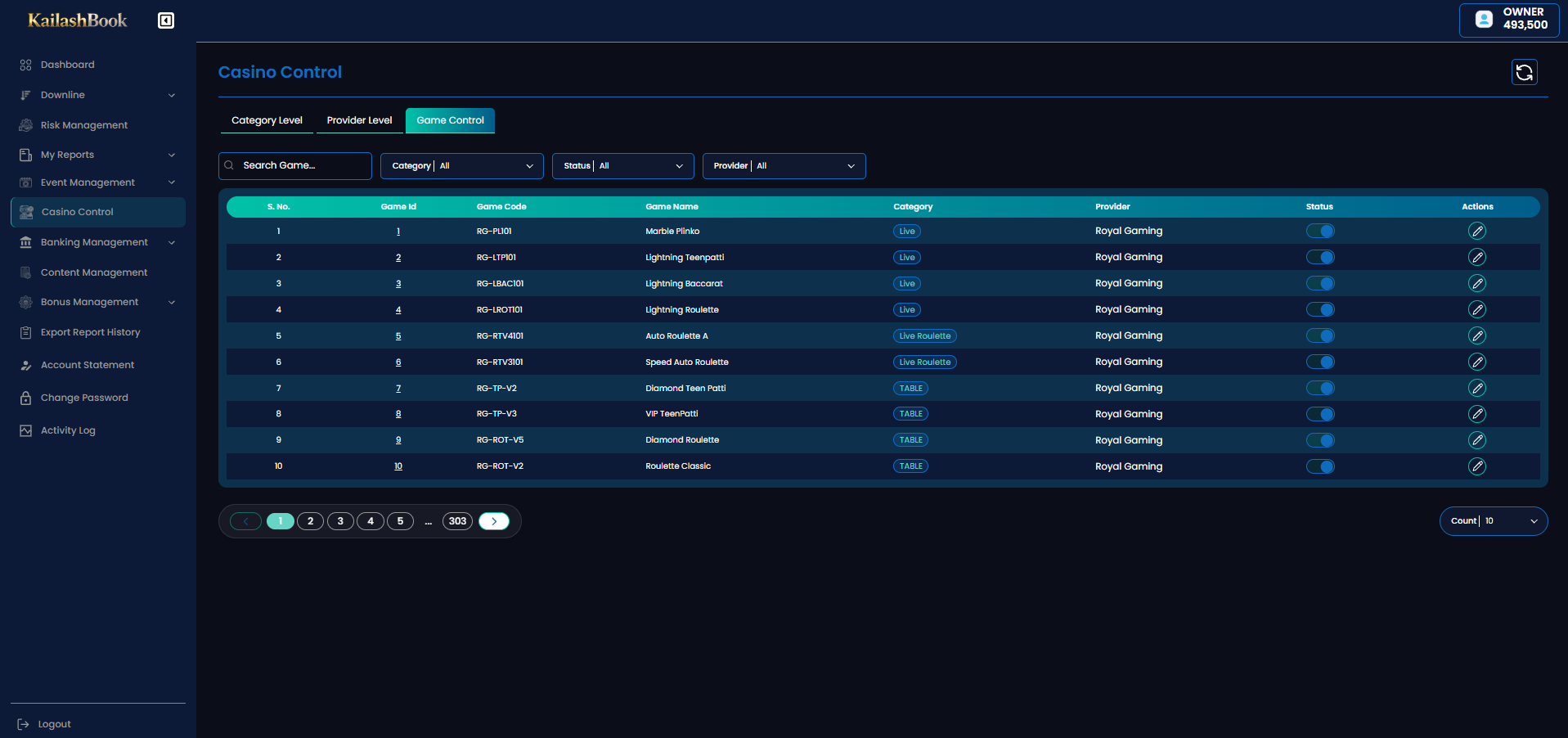Open the OWNER profile avatar menu
The height and width of the screenshot is (738, 1568).
[1484, 19]
